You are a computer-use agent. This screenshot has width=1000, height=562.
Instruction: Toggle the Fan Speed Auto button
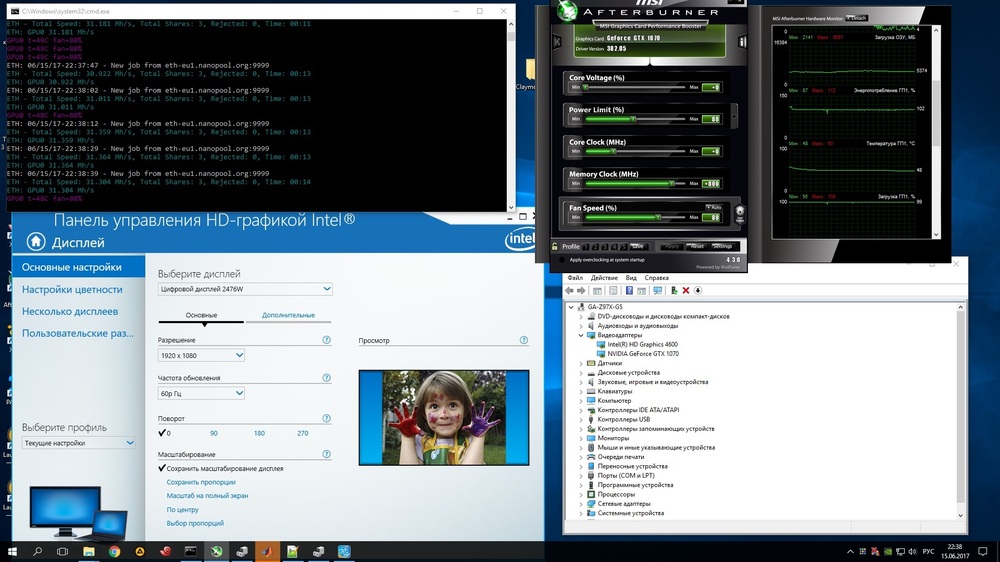(714, 207)
